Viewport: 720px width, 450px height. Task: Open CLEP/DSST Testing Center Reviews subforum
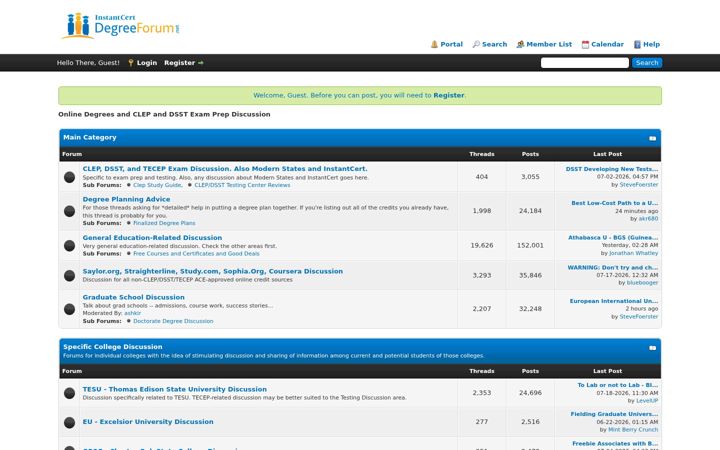coord(242,185)
